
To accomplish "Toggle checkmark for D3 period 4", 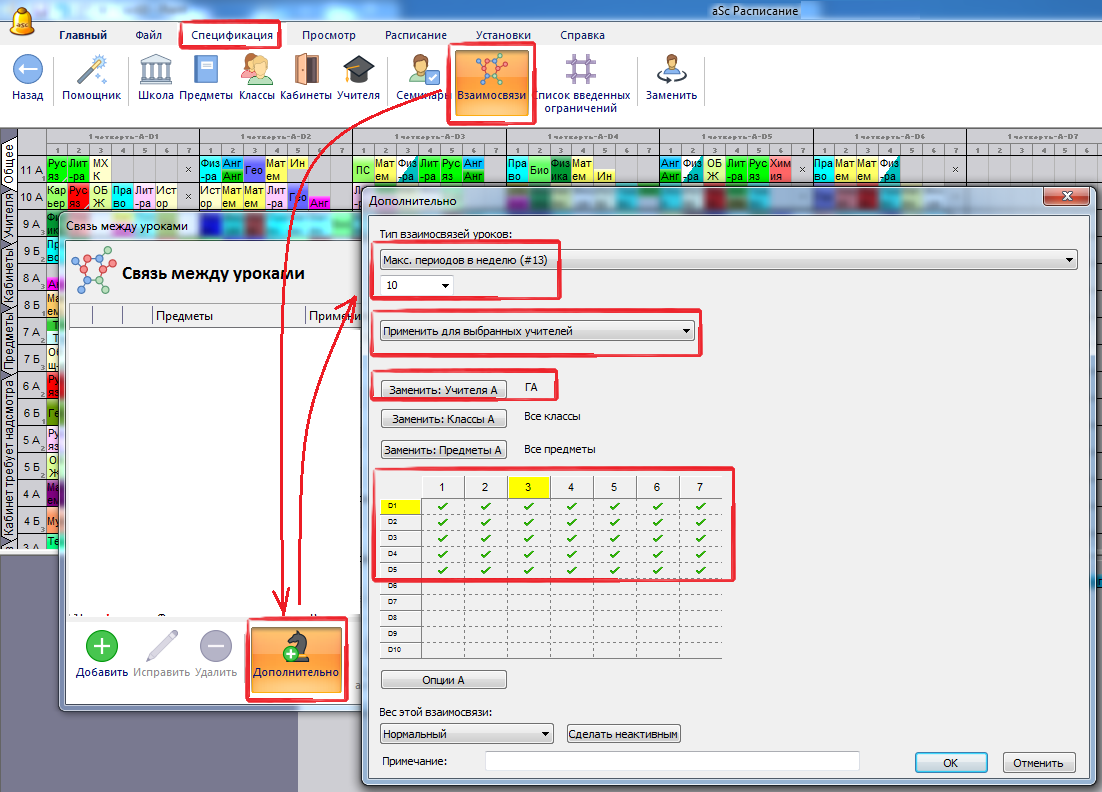I will click(x=572, y=538).
